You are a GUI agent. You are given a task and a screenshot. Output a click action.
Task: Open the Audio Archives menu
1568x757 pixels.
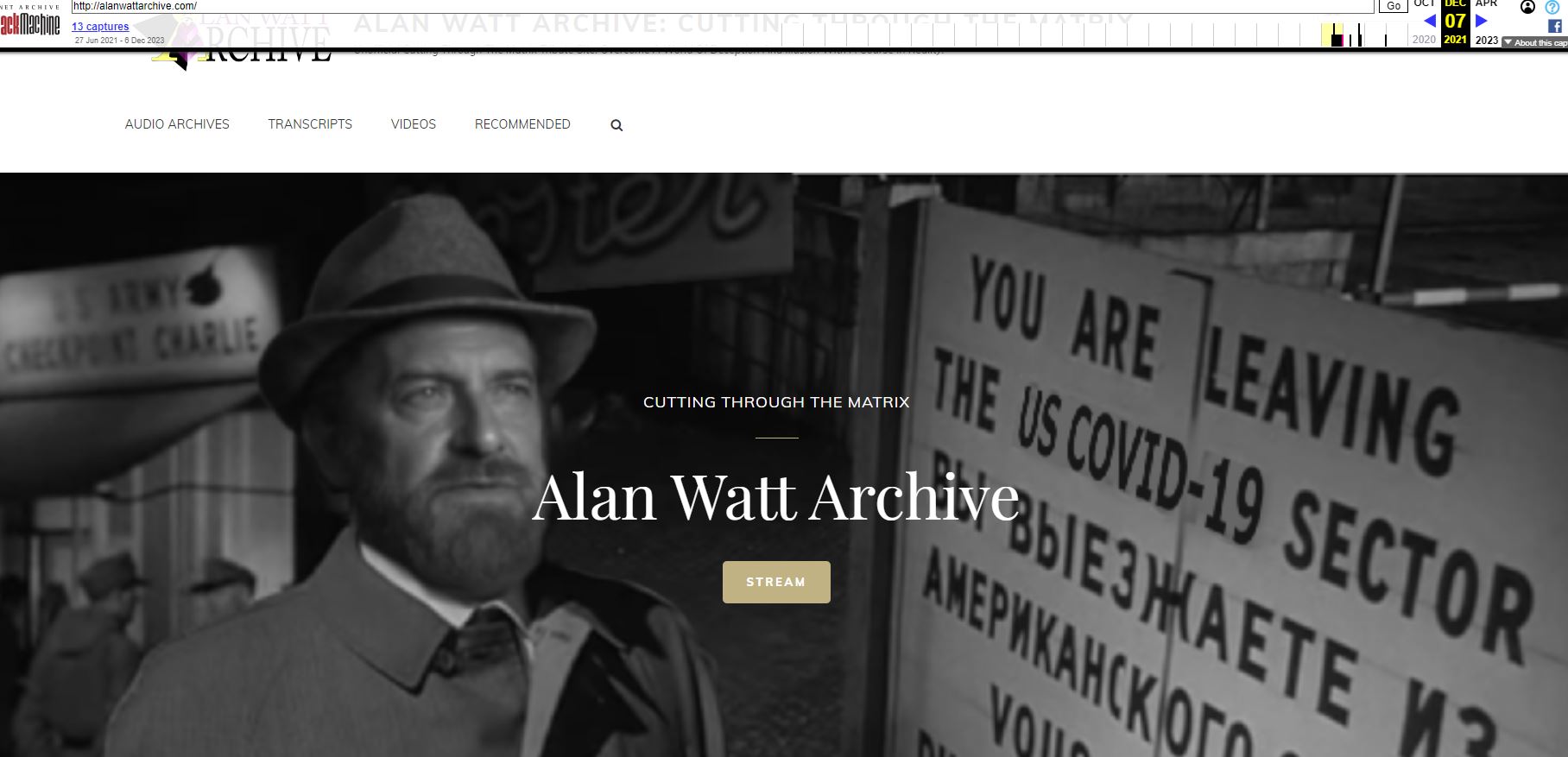pyautogui.click(x=177, y=124)
